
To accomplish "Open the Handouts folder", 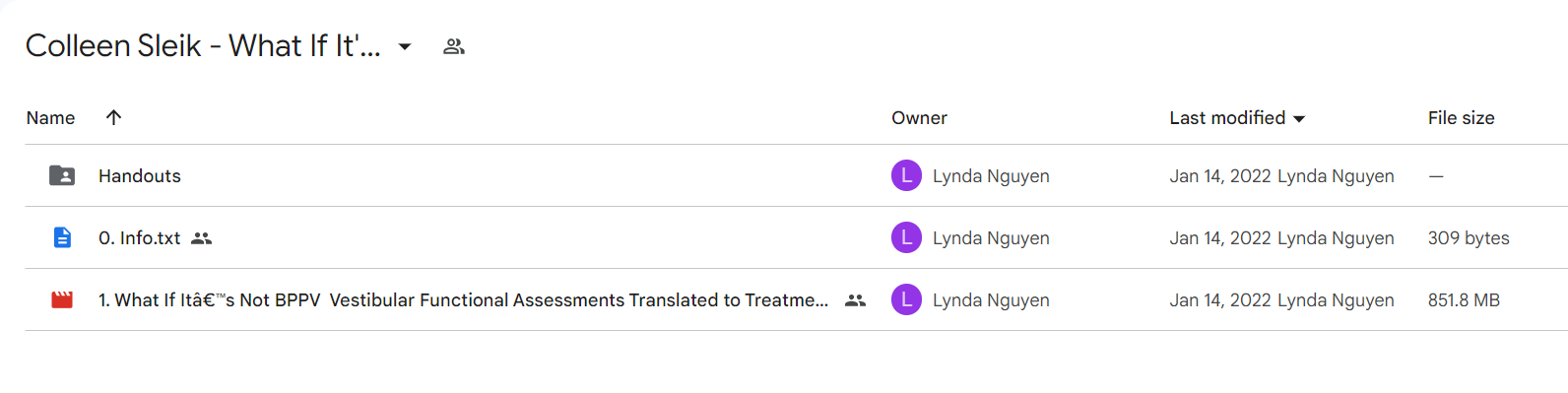I will (140, 175).
